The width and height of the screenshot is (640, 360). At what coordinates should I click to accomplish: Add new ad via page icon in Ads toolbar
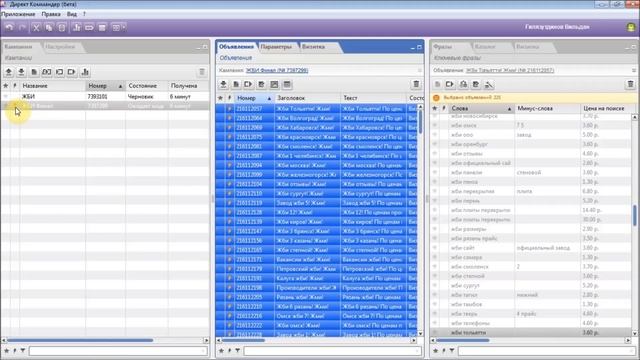236,84
